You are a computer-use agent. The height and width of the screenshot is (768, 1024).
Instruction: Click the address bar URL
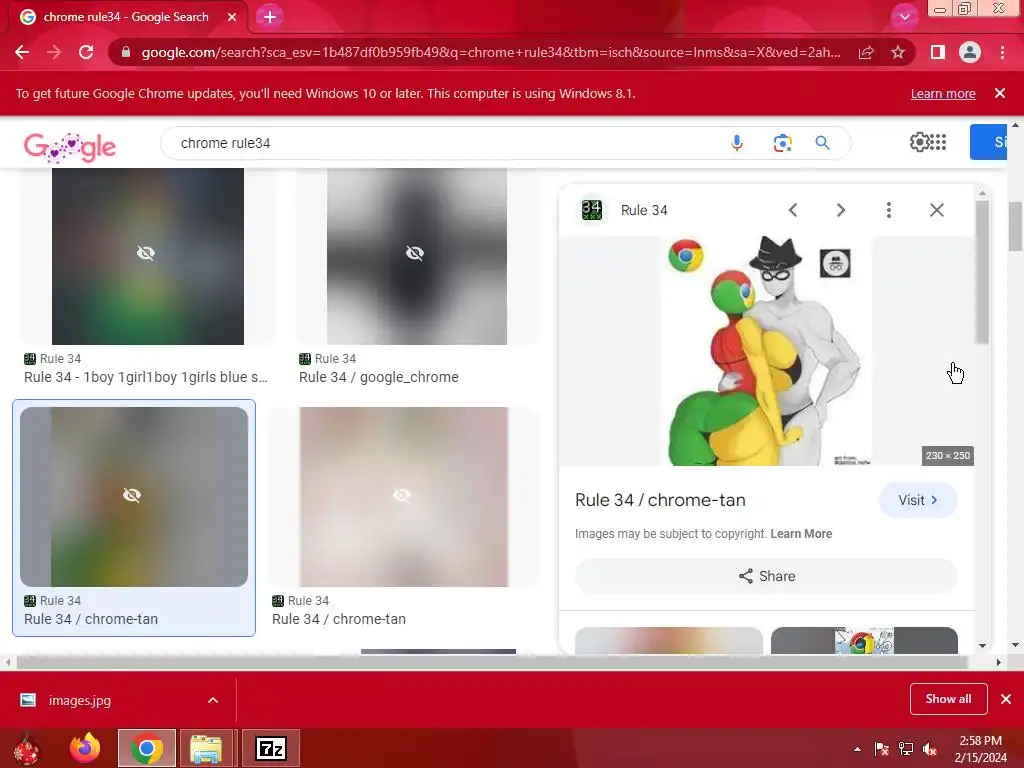click(x=490, y=52)
